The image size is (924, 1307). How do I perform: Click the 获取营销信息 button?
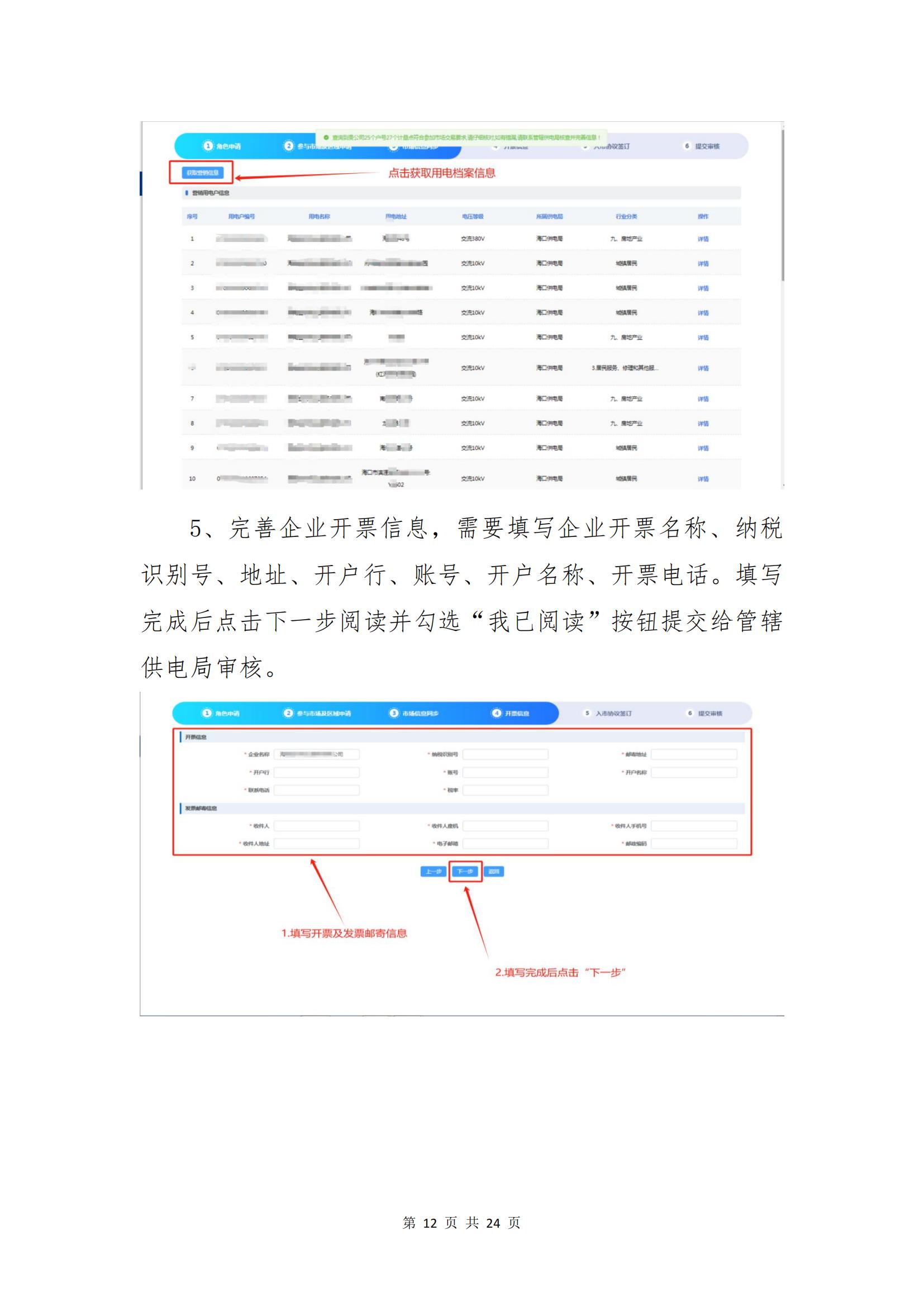203,173
